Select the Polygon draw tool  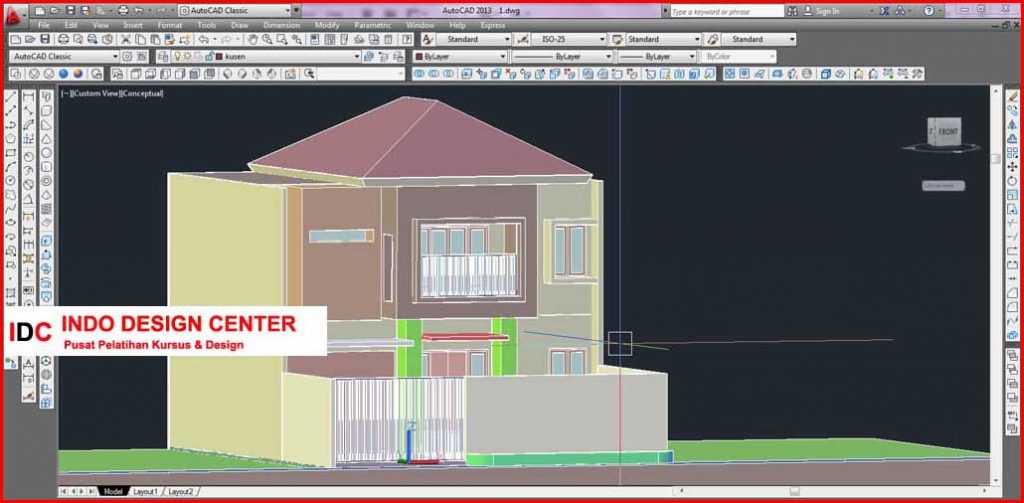click(11, 139)
